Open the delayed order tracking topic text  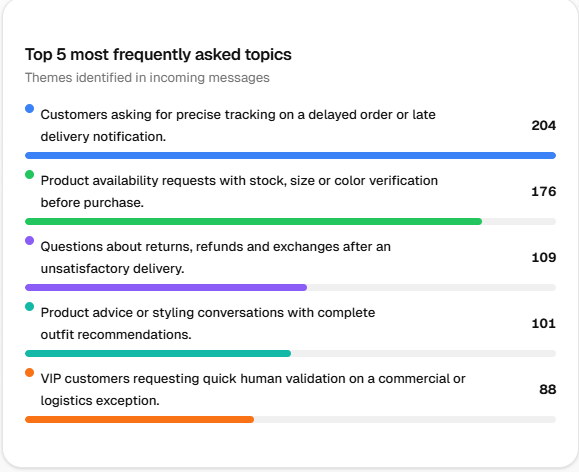point(238,126)
